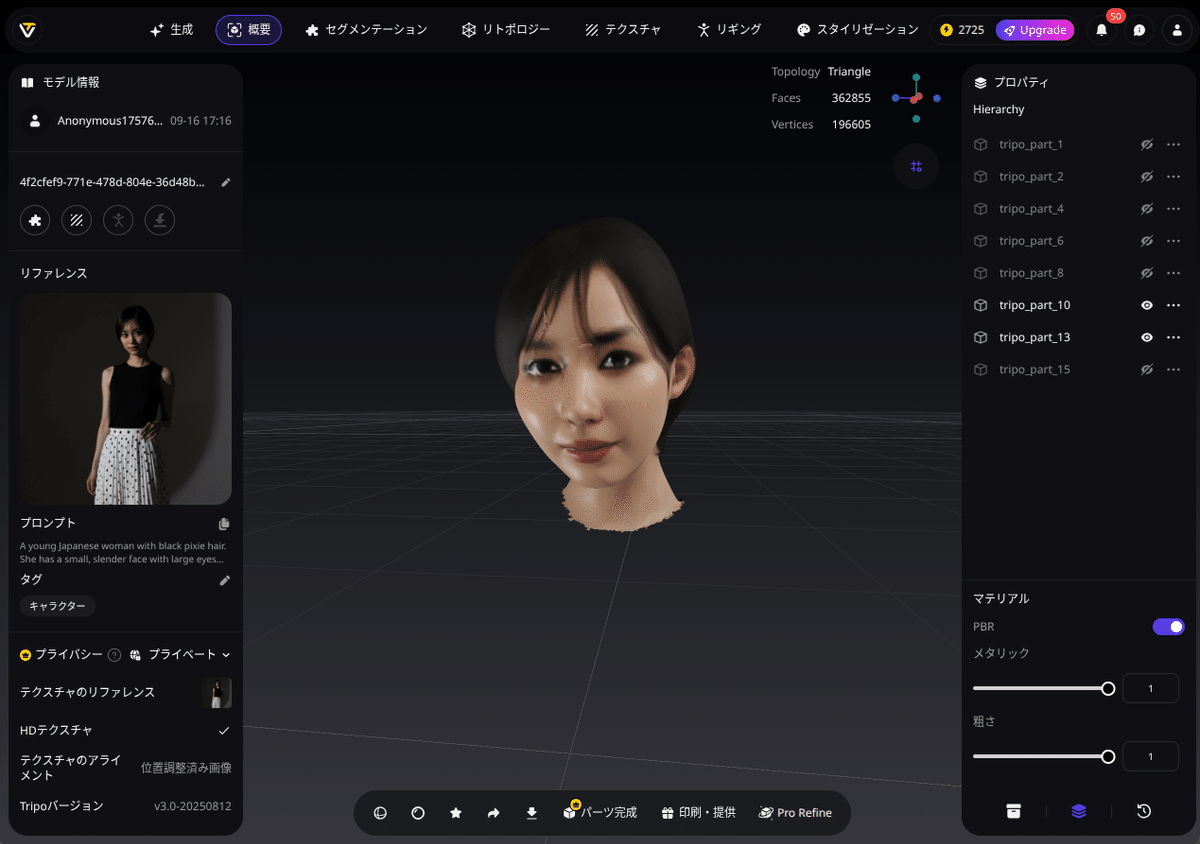
Task: Click the texture stripes icon under model ID
Action: [77, 220]
